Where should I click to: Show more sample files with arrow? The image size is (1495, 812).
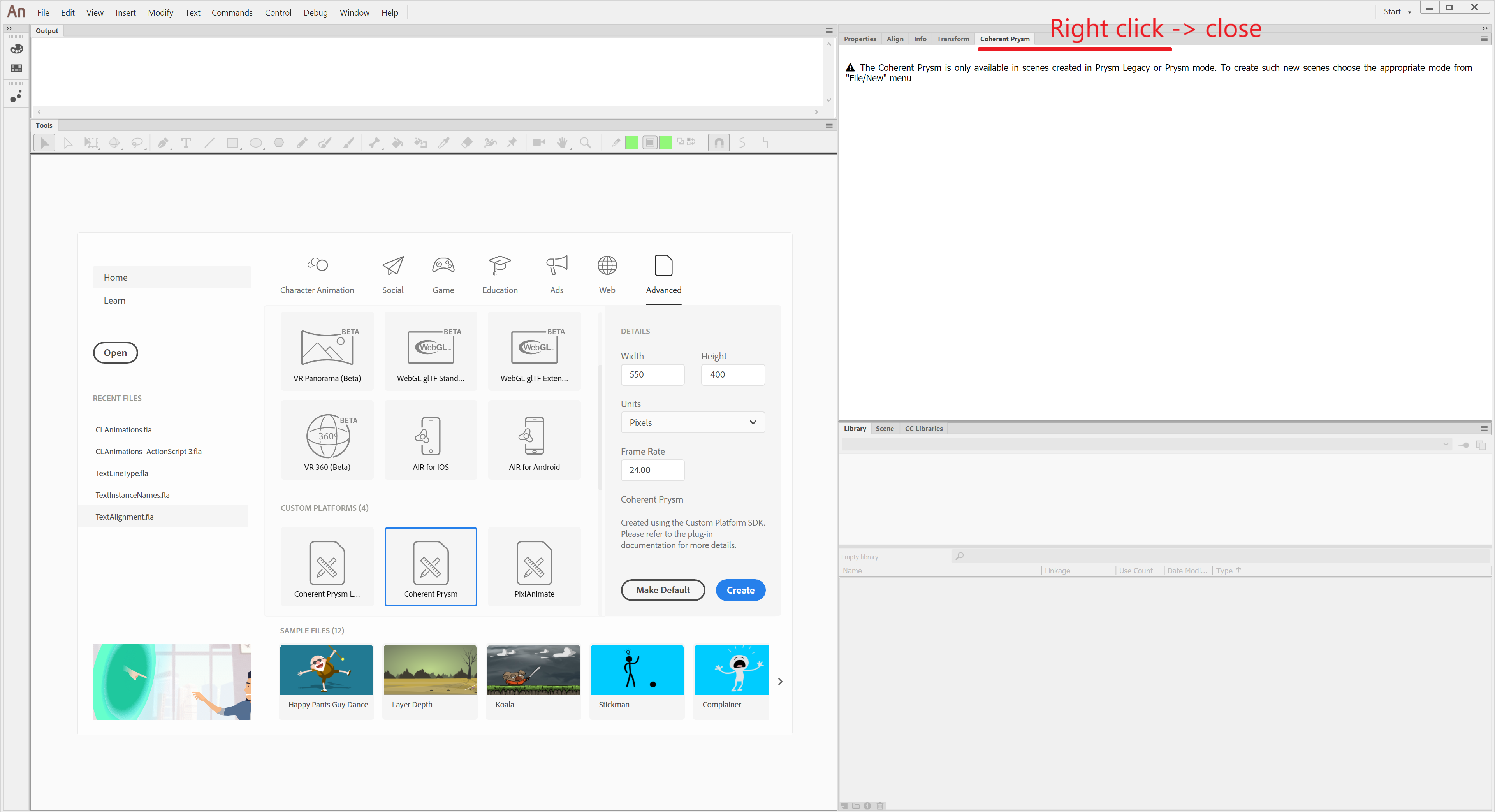pyautogui.click(x=780, y=682)
